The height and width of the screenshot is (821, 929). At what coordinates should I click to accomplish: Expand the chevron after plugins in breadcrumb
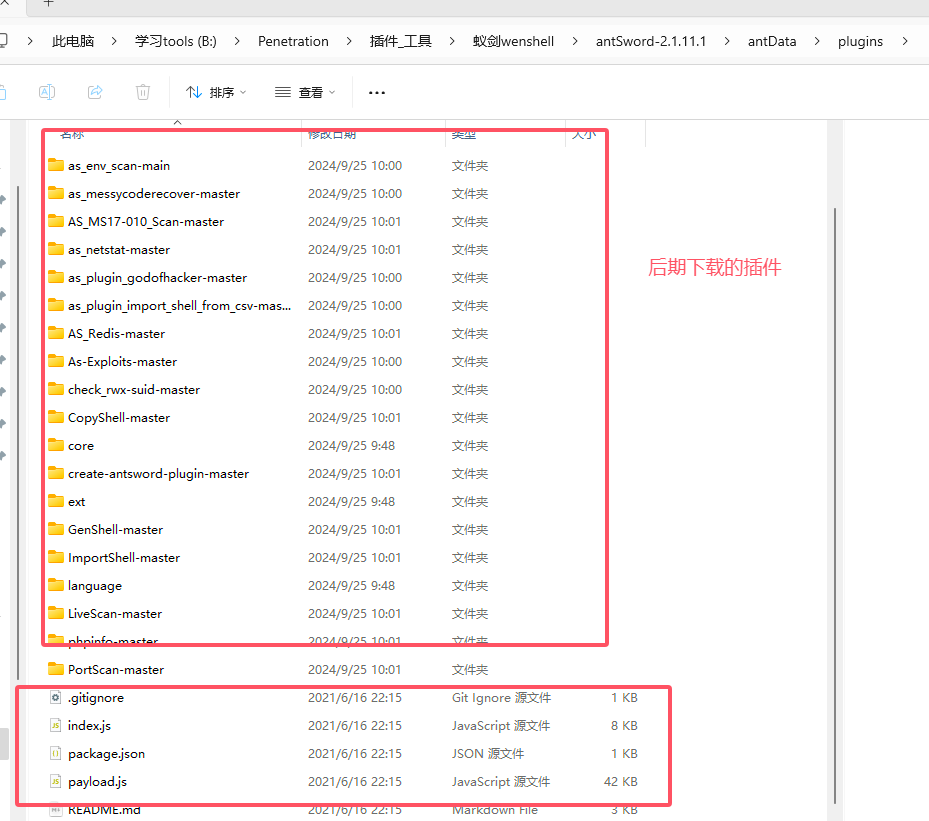(x=905, y=41)
